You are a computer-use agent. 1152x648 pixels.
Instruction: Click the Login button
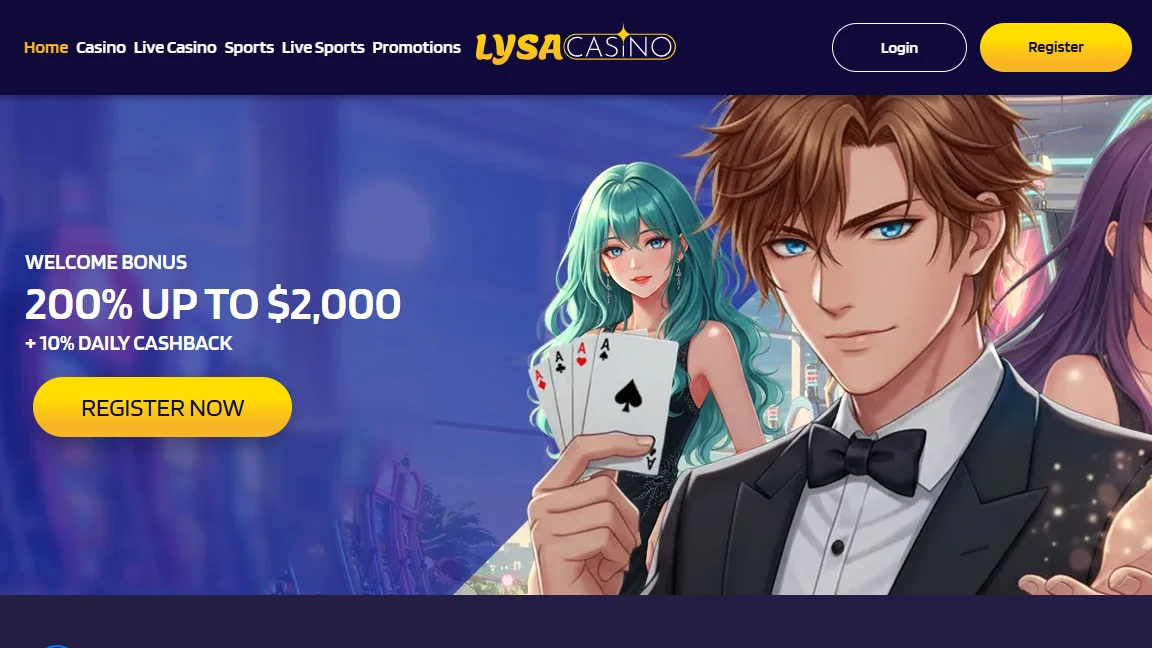(x=899, y=48)
